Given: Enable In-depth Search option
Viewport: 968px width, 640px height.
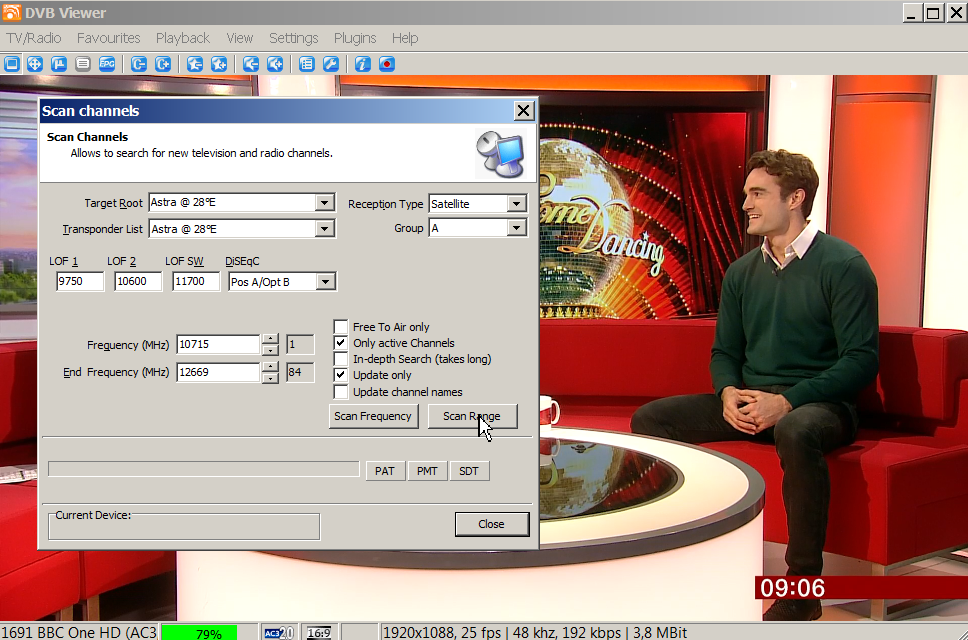Looking at the screenshot, I should point(341,359).
